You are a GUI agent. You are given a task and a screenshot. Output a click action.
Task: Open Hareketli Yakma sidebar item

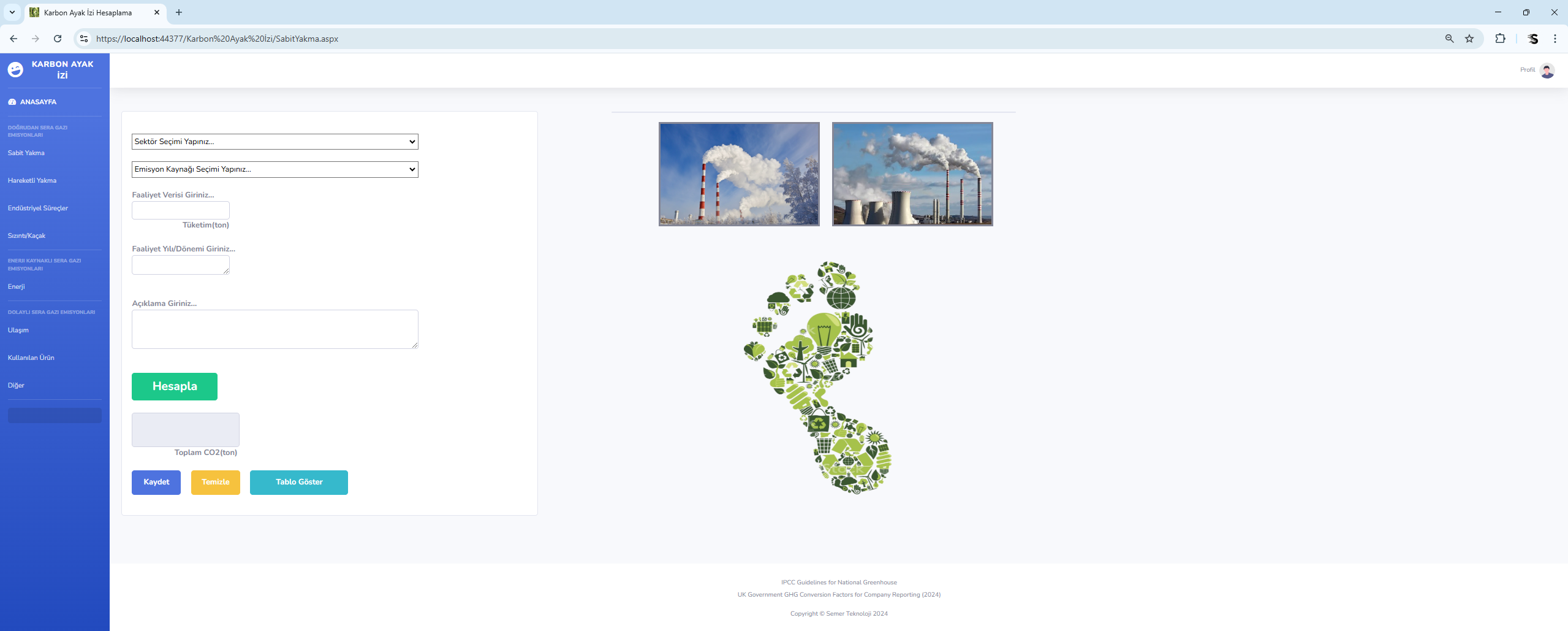pos(32,180)
